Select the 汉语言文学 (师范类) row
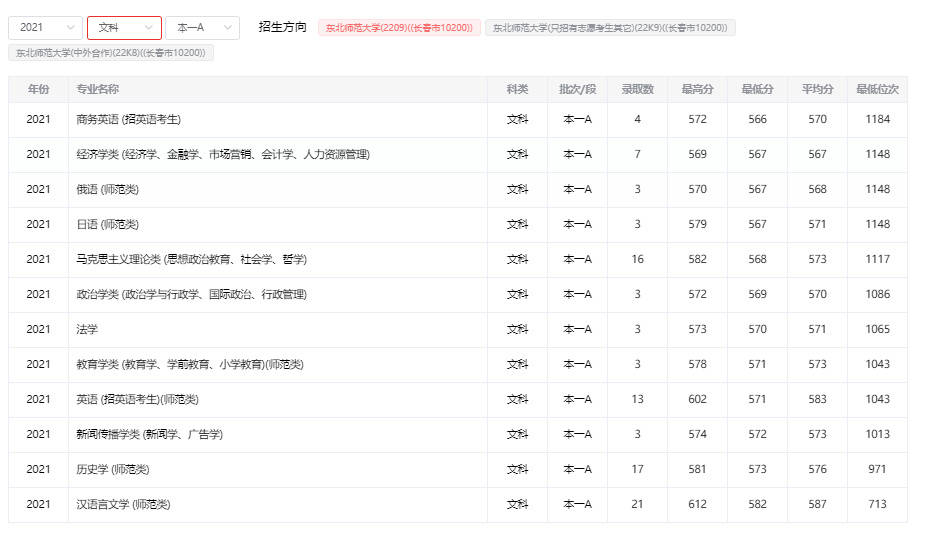This screenshot has width=928, height=537. (x=123, y=505)
